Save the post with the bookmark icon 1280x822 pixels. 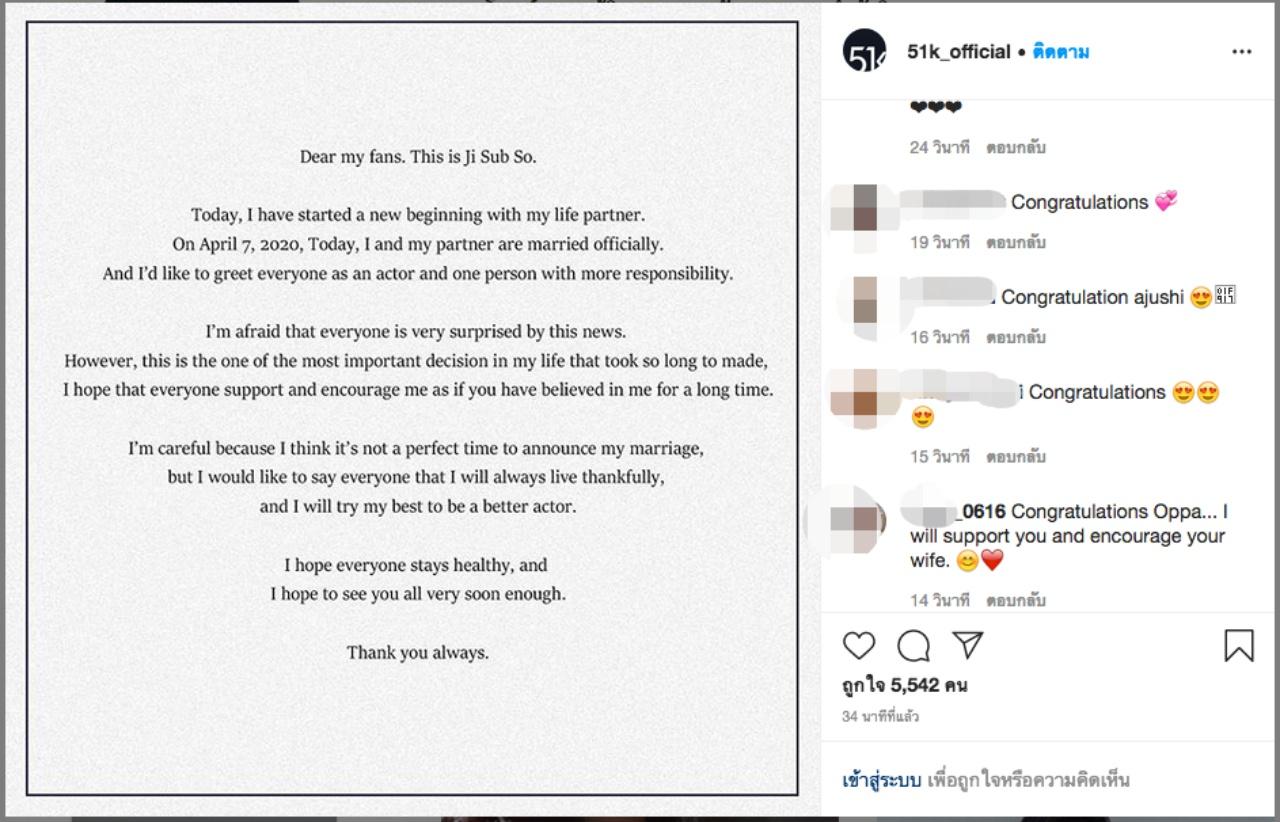pos(1239,646)
